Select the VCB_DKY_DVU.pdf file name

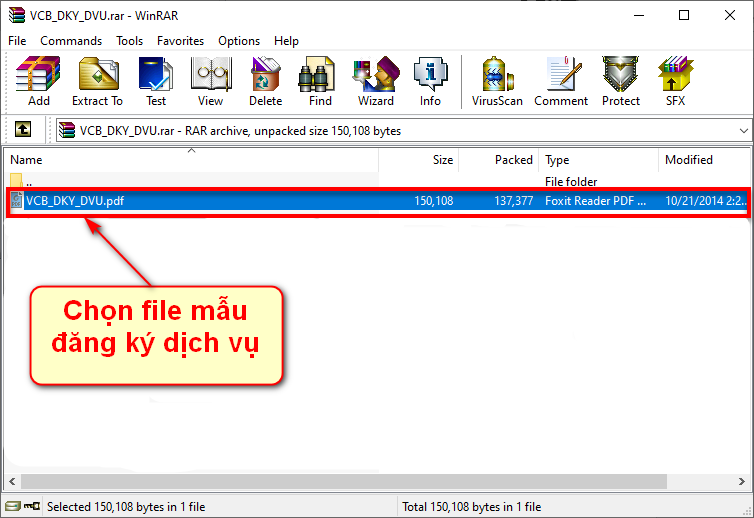point(75,201)
